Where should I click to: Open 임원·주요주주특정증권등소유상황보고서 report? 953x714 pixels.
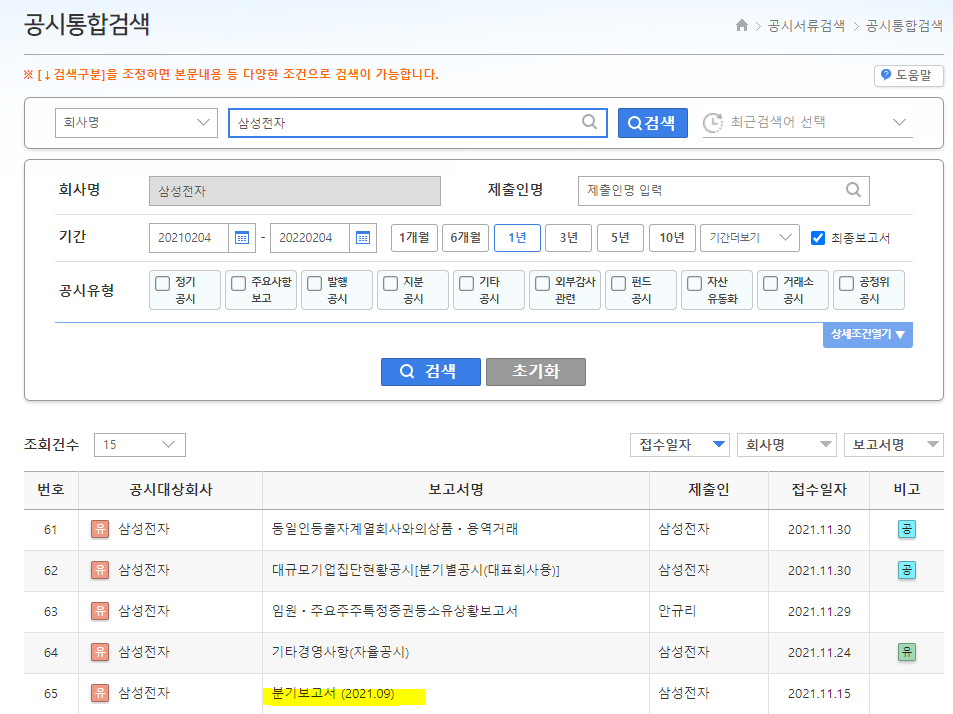click(x=395, y=611)
